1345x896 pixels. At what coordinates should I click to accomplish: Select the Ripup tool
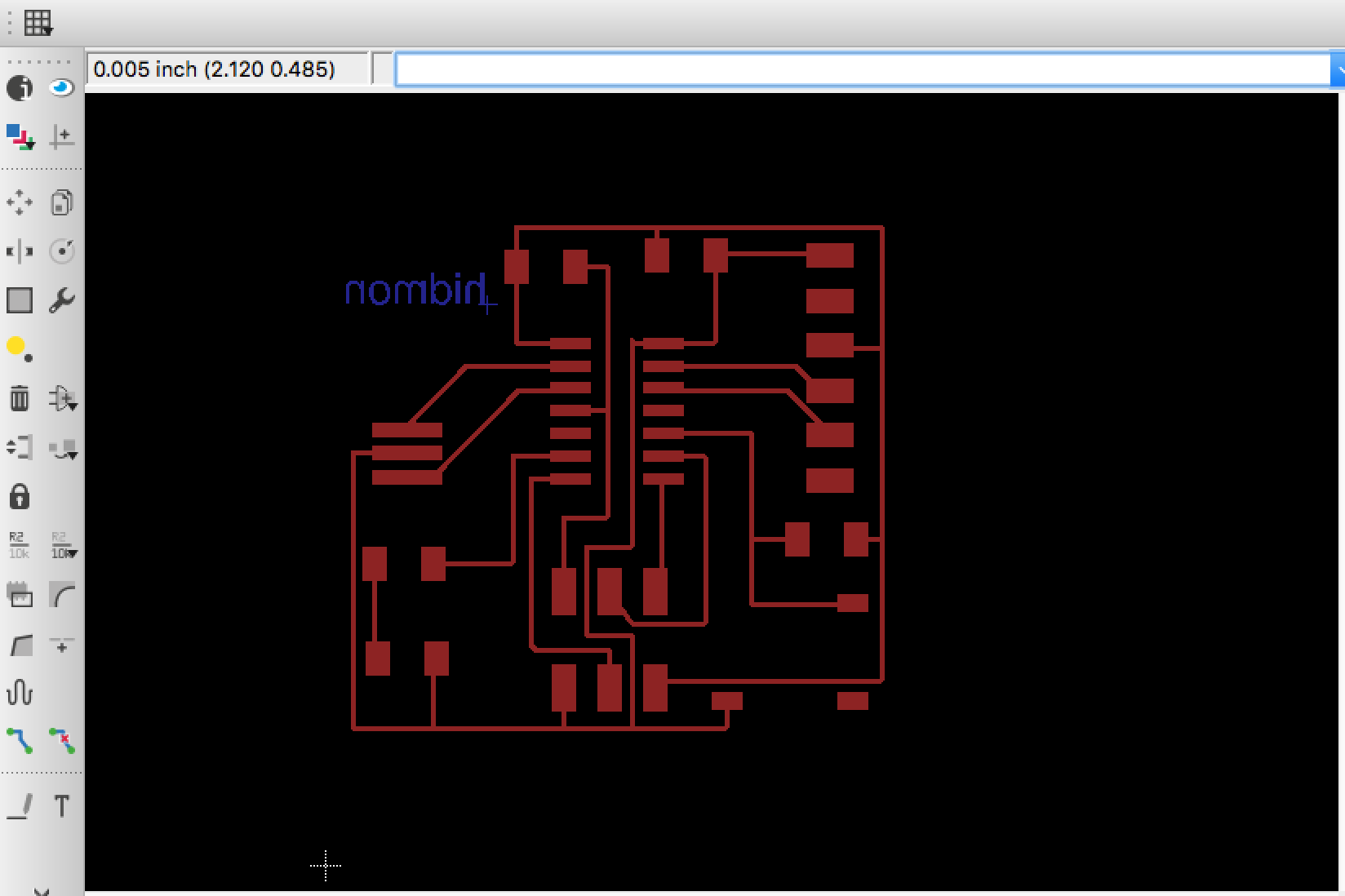(x=62, y=741)
